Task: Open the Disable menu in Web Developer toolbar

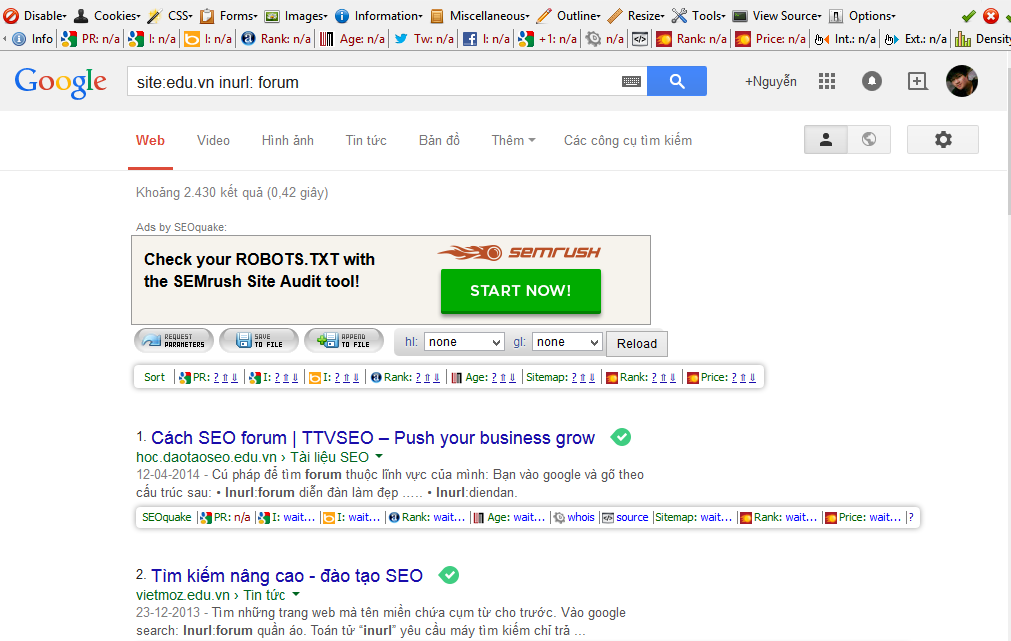Action: [35, 15]
